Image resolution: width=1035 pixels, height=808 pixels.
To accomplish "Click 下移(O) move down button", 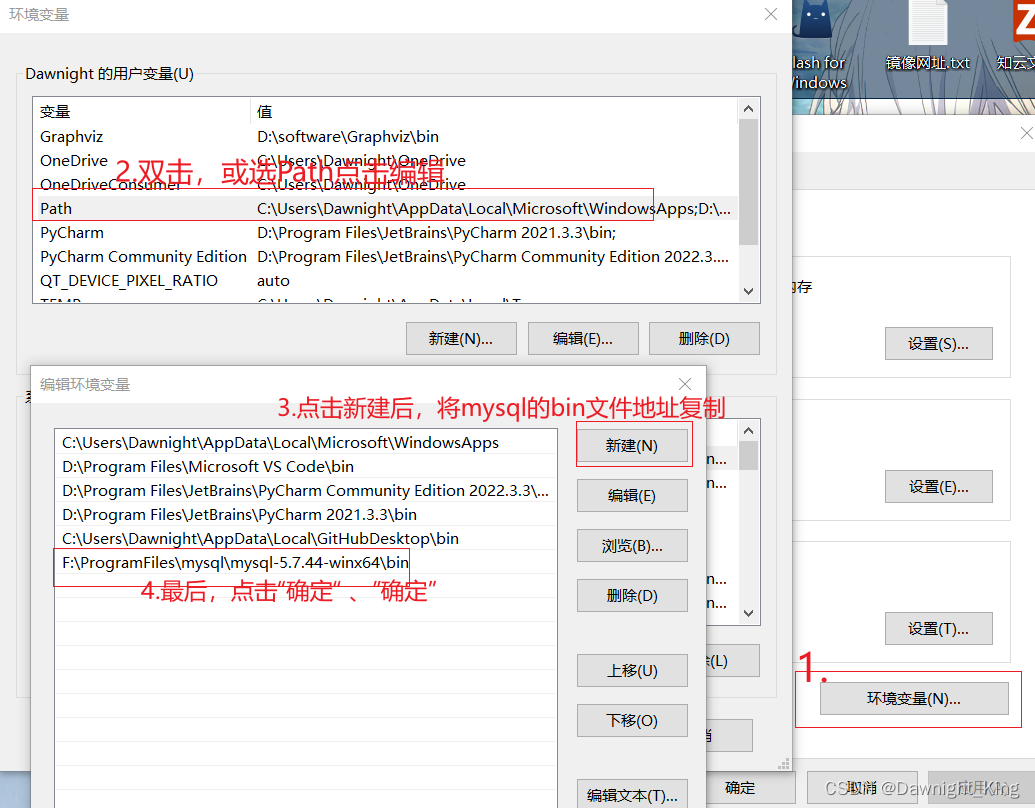I will [632, 720].
